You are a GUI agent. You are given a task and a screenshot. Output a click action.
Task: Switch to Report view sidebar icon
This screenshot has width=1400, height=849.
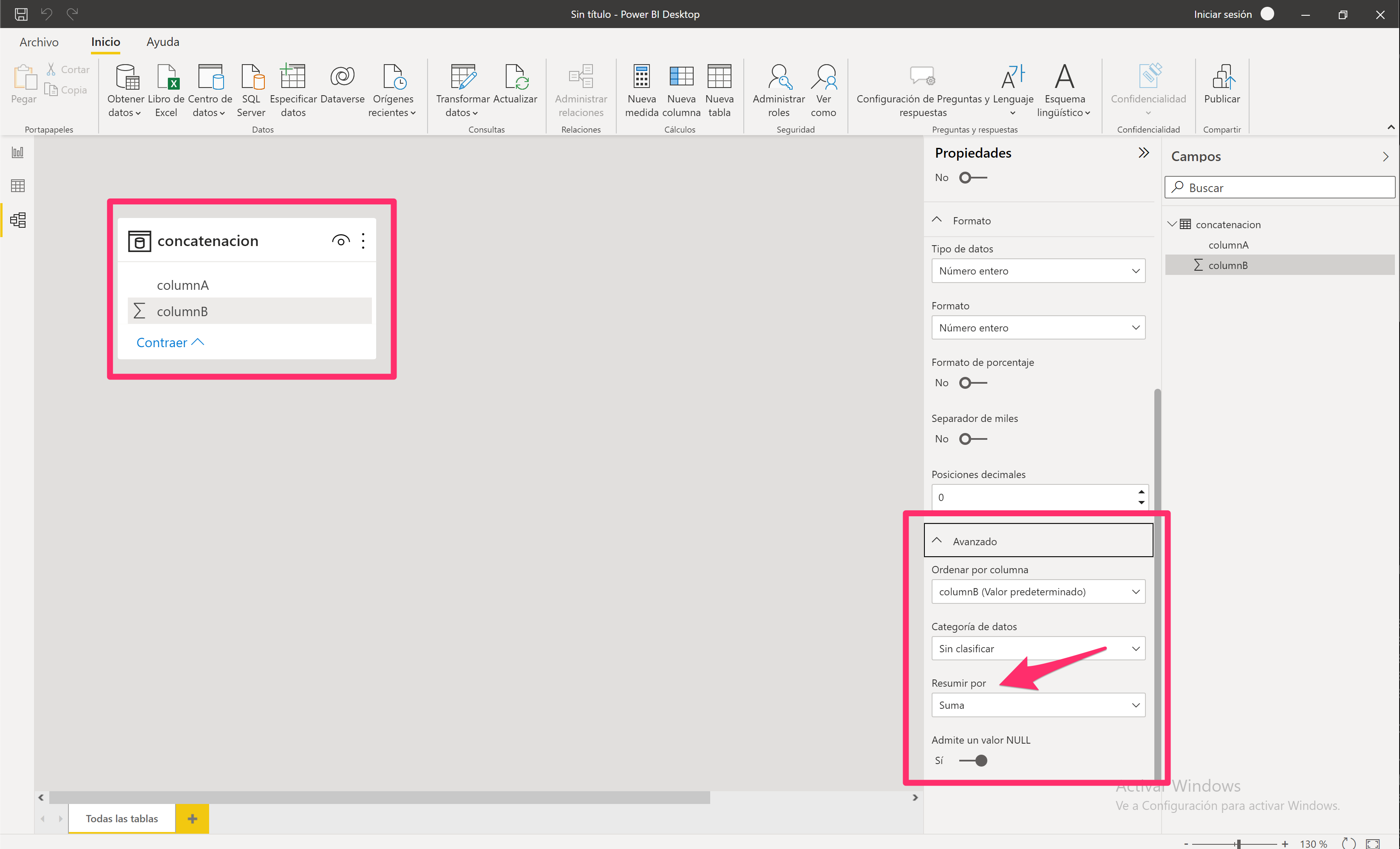click(x=17, y=152)
